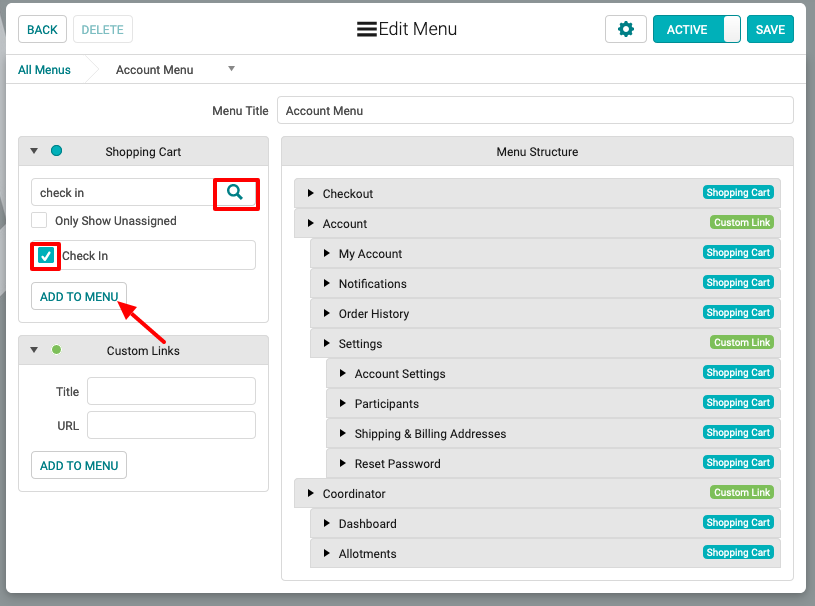Click the Custom Link tag on Account

click(742, 222)
